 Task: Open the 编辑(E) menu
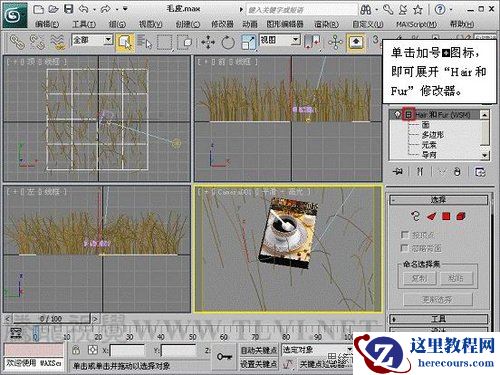tap(47, 24)
